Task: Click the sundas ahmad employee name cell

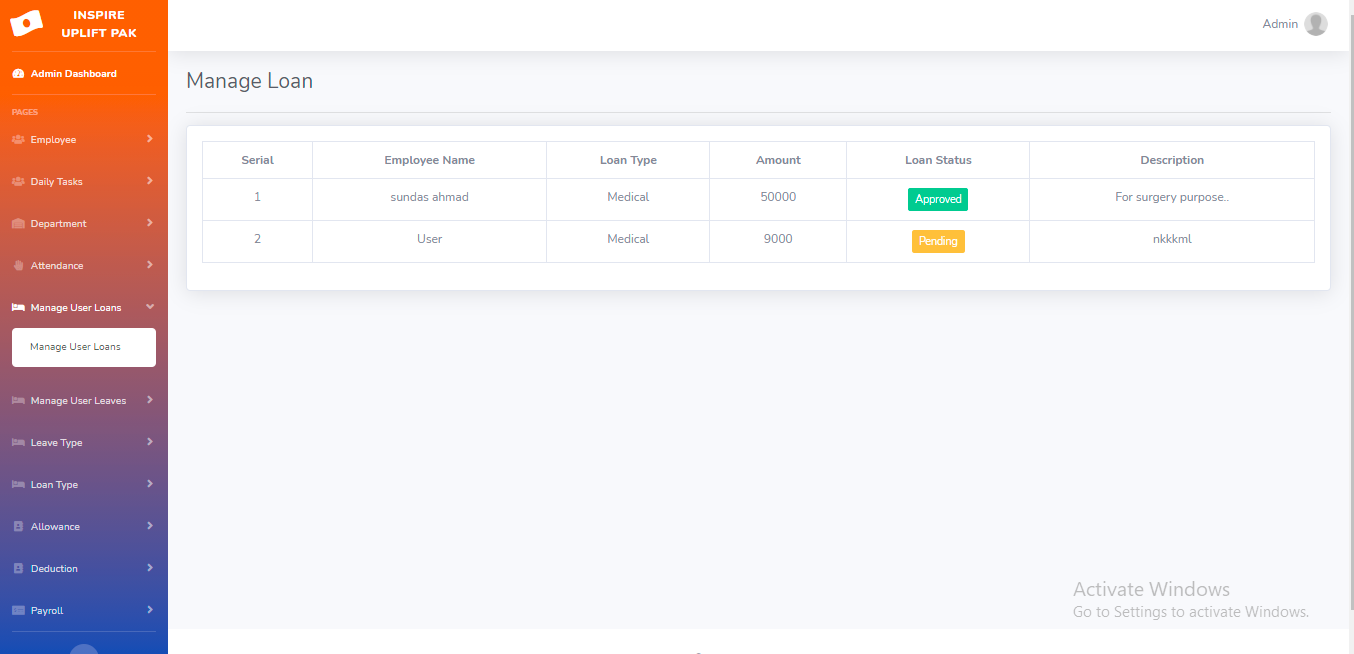Action: tap(429, 198)
